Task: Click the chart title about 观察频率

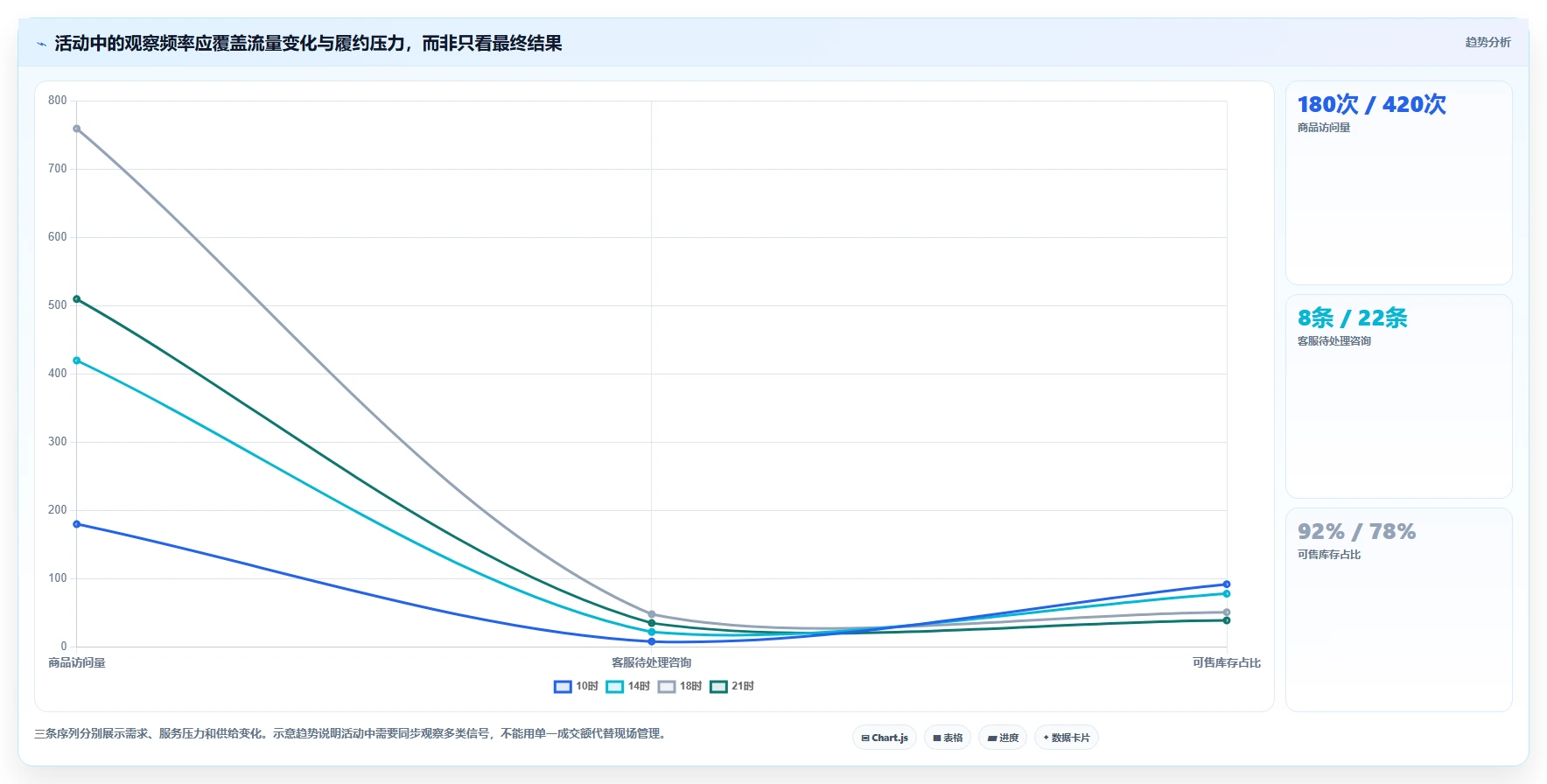Action: [x=308, y=44]
